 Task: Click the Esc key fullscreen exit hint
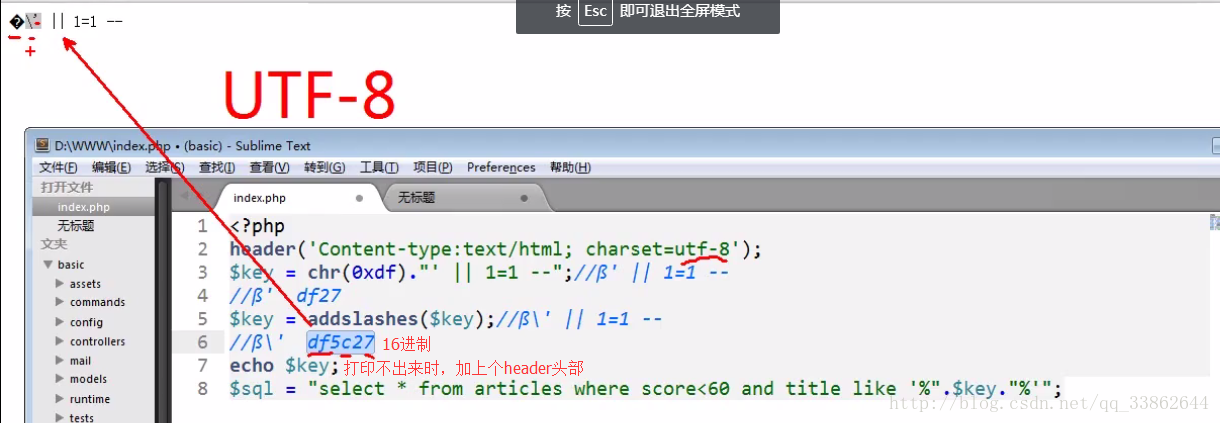(594, 12)
